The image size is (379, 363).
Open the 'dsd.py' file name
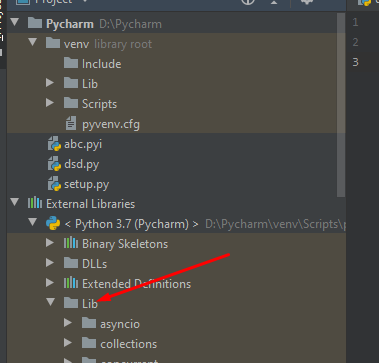coord(82,164)
